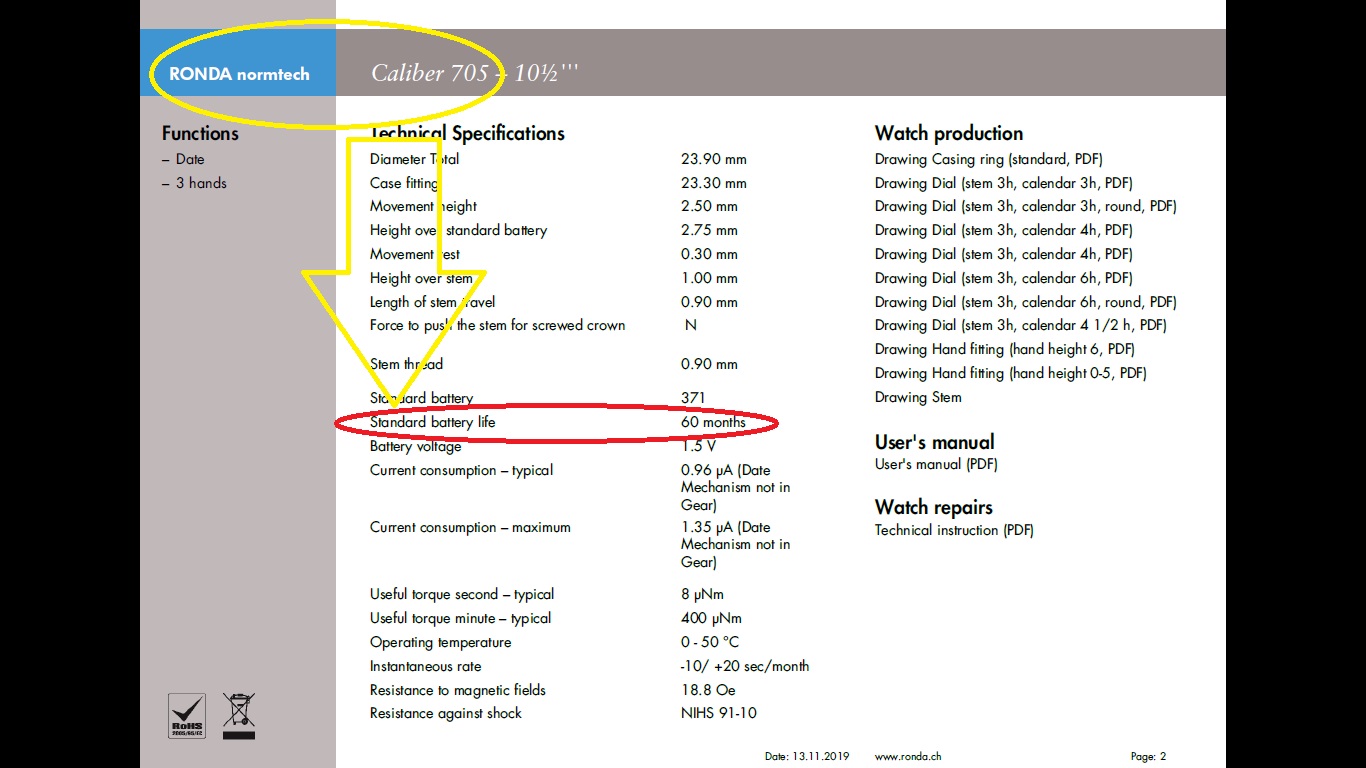
Task: Click the Stem thread label
Action: tap(406, 364)
